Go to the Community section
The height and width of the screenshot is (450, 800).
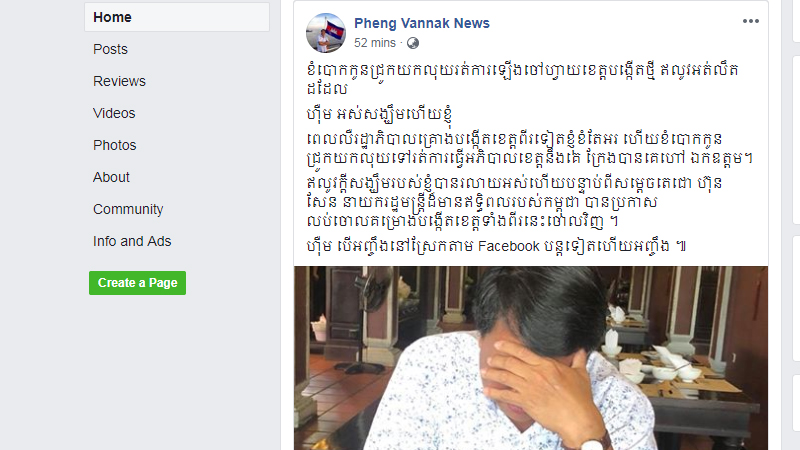click(128, 209)
